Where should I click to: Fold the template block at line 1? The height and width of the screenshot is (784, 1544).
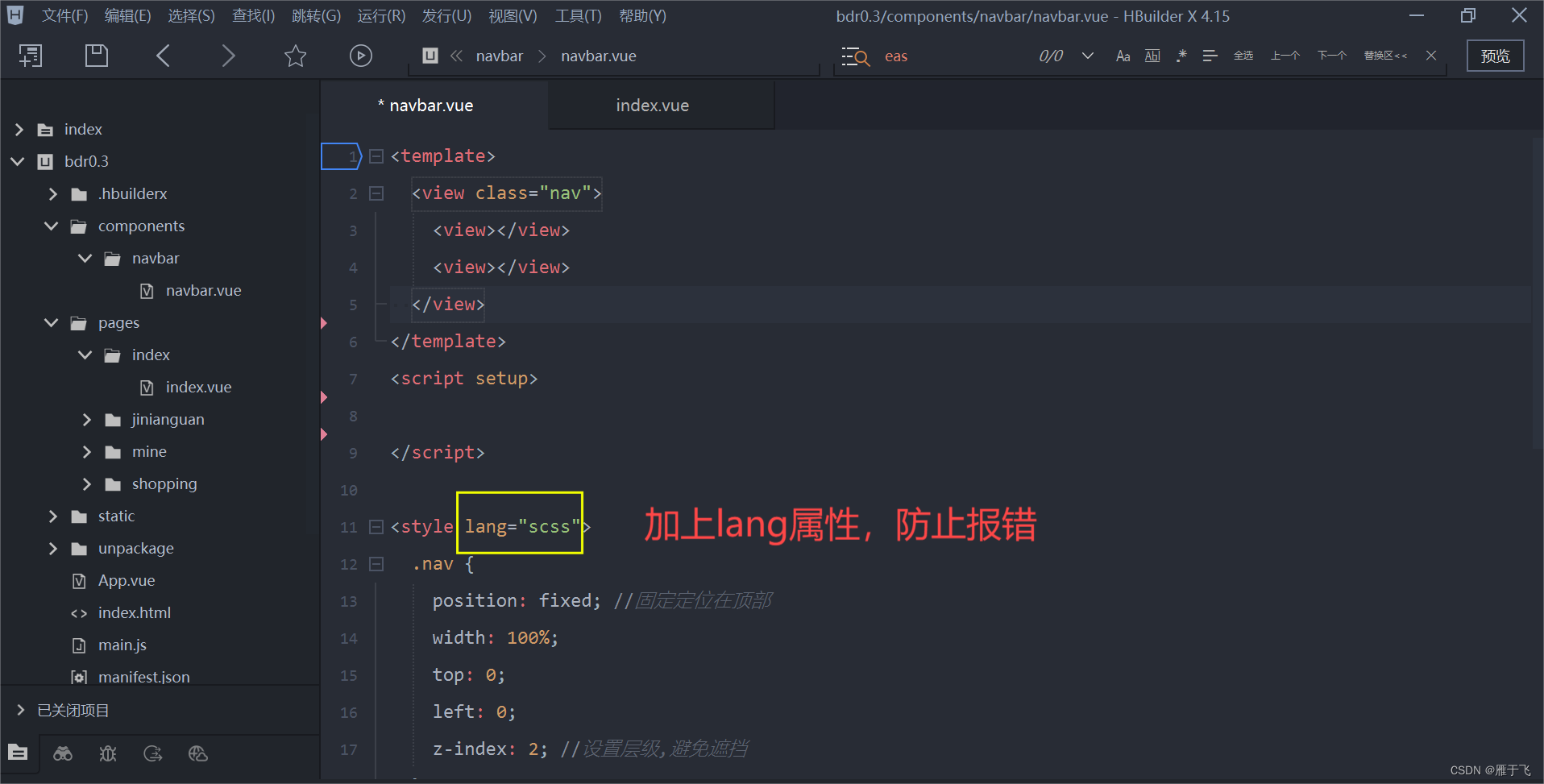pos(376,156)
